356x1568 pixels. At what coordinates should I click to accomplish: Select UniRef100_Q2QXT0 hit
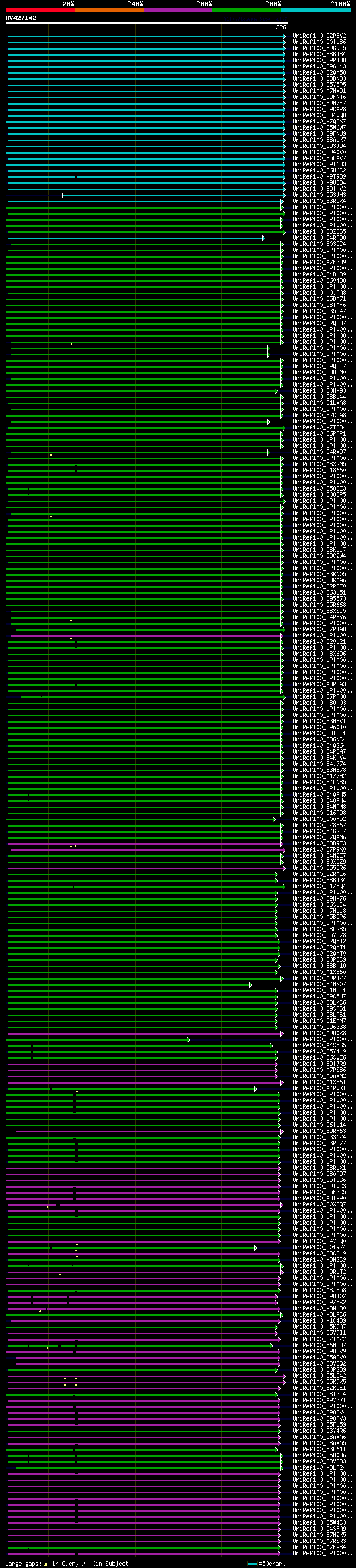(x=319, y=953)
